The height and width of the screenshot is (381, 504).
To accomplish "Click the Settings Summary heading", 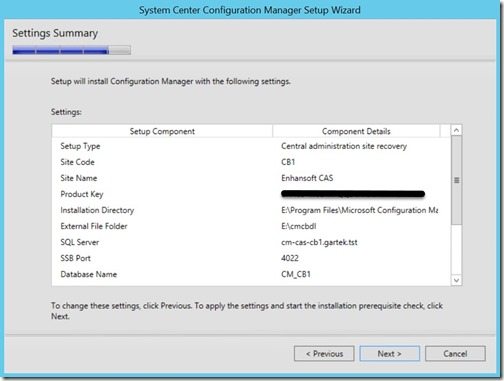I will (x=55, y=33).
